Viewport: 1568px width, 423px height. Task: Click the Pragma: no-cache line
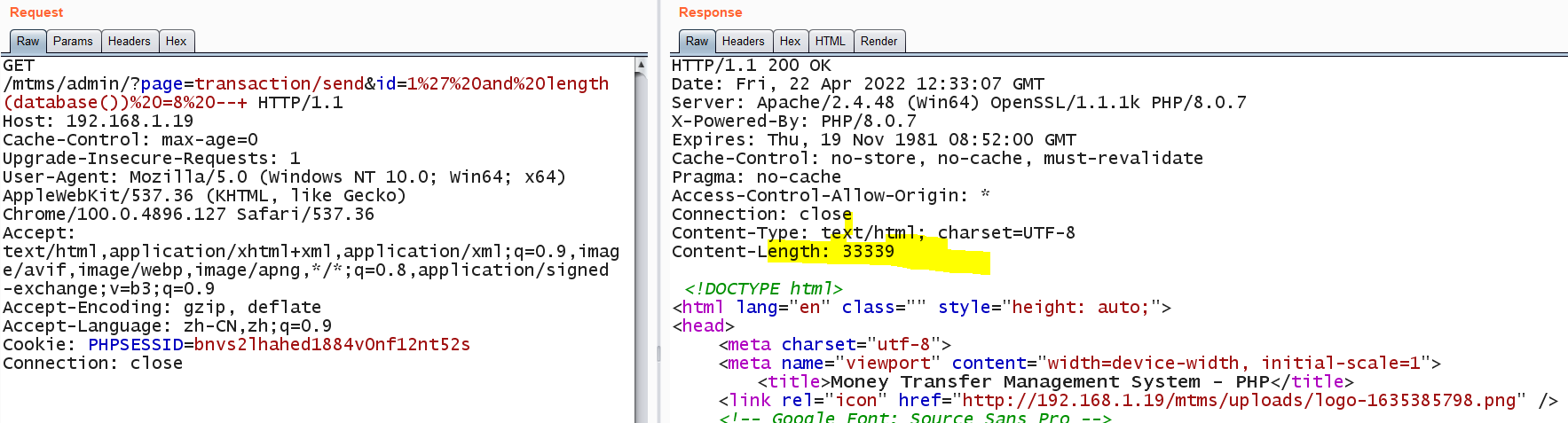(756, 177)
